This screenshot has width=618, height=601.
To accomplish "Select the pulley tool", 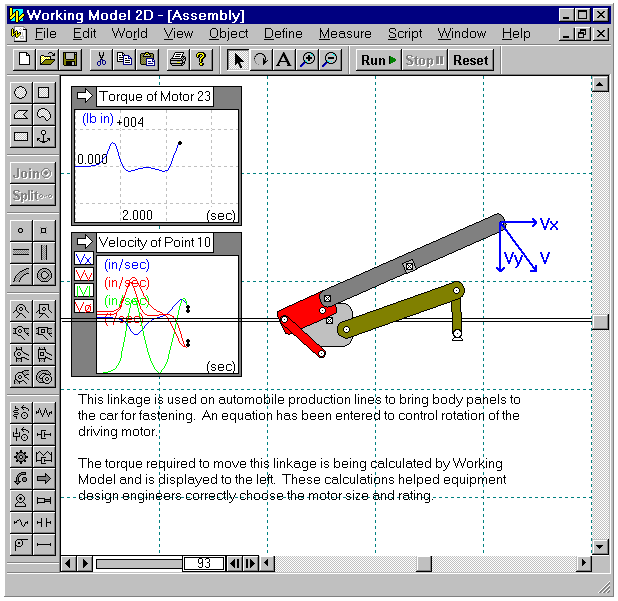I will click(20, 545).
